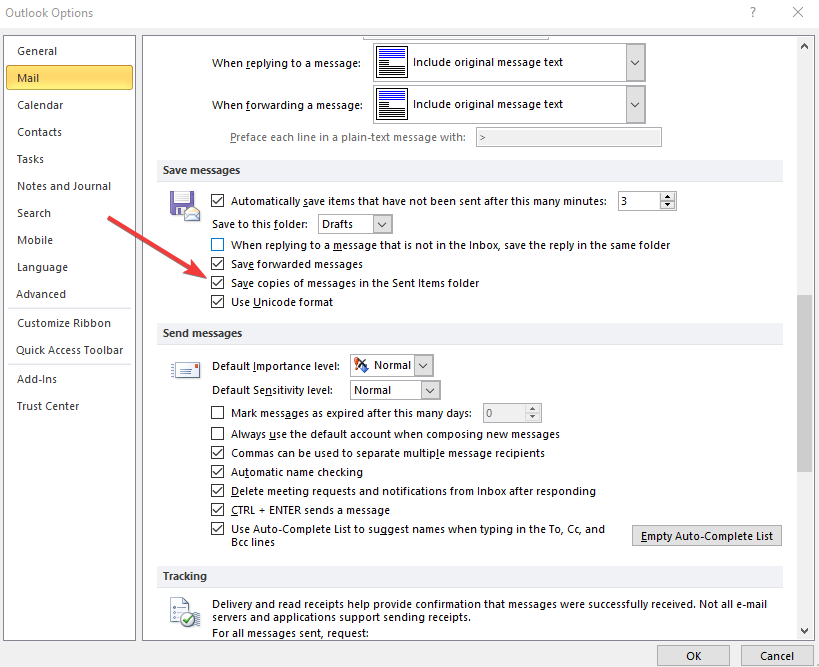Screen dimensions: 819x667
Task: Open Notes and Journal options
Action: point(69,186)
